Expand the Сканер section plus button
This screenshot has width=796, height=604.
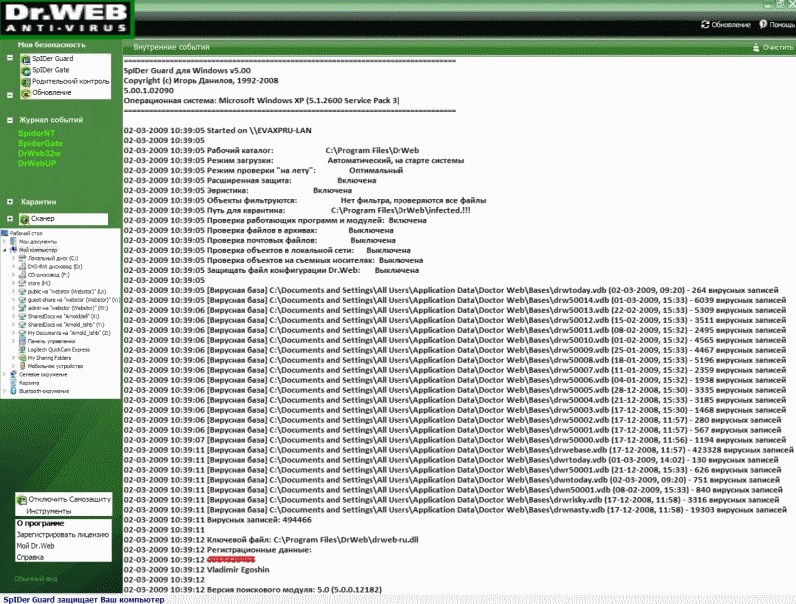tap(10, 218)
